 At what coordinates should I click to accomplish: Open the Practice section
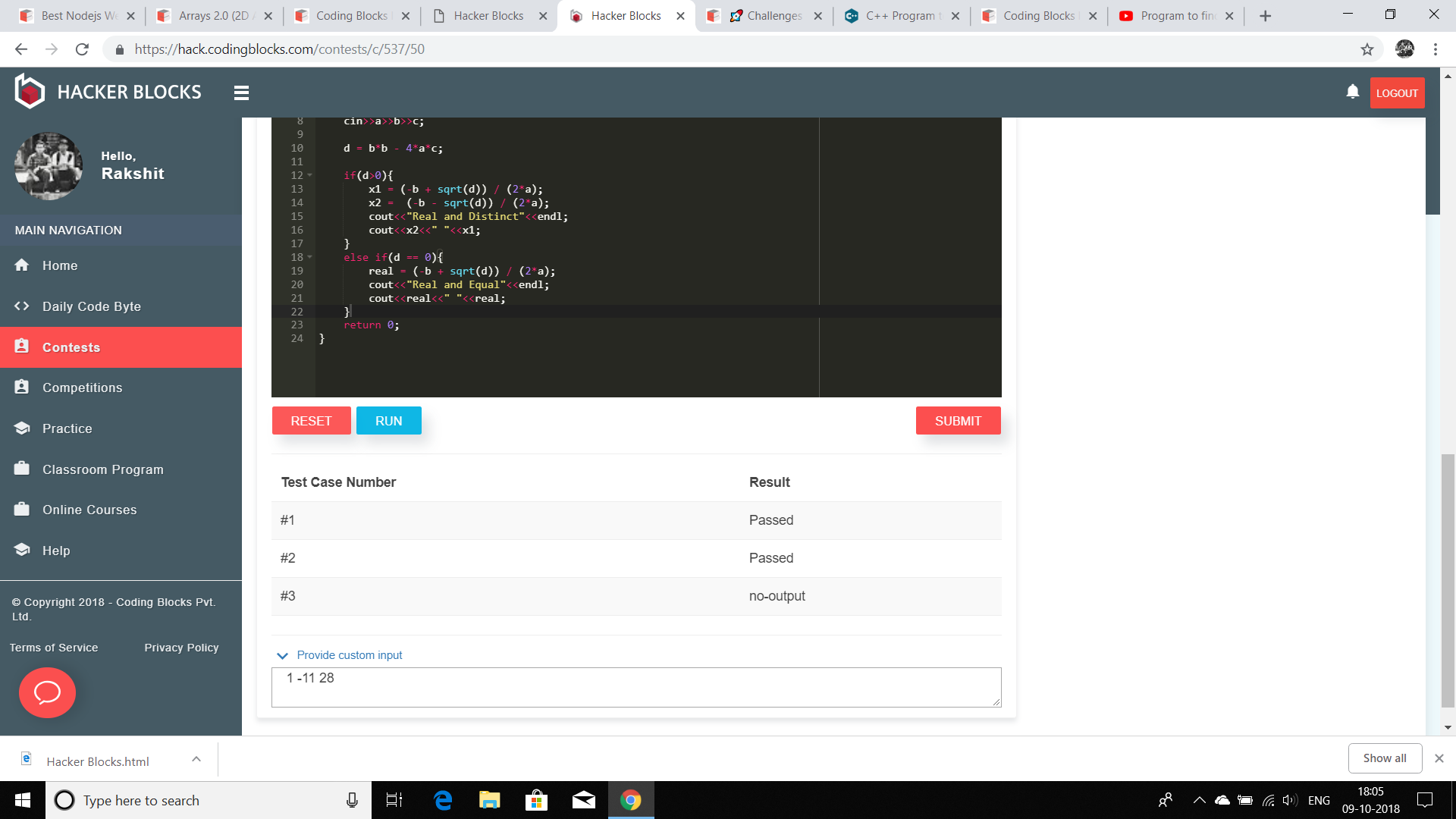pyautogui.click(x=121, y=428)
